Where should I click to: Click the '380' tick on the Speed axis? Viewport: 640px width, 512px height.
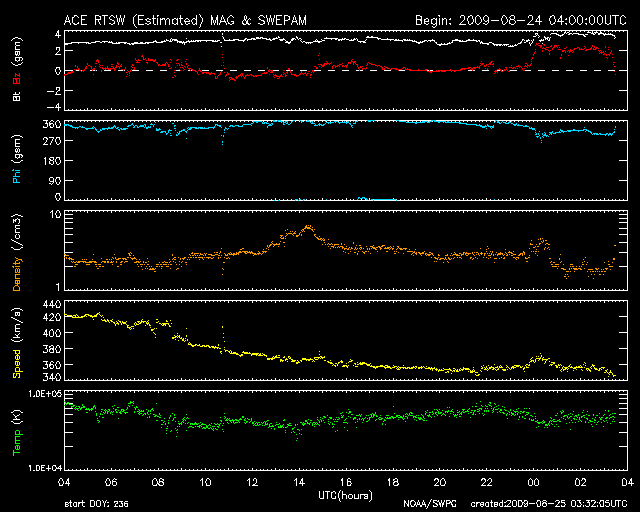tap(52, 349)
